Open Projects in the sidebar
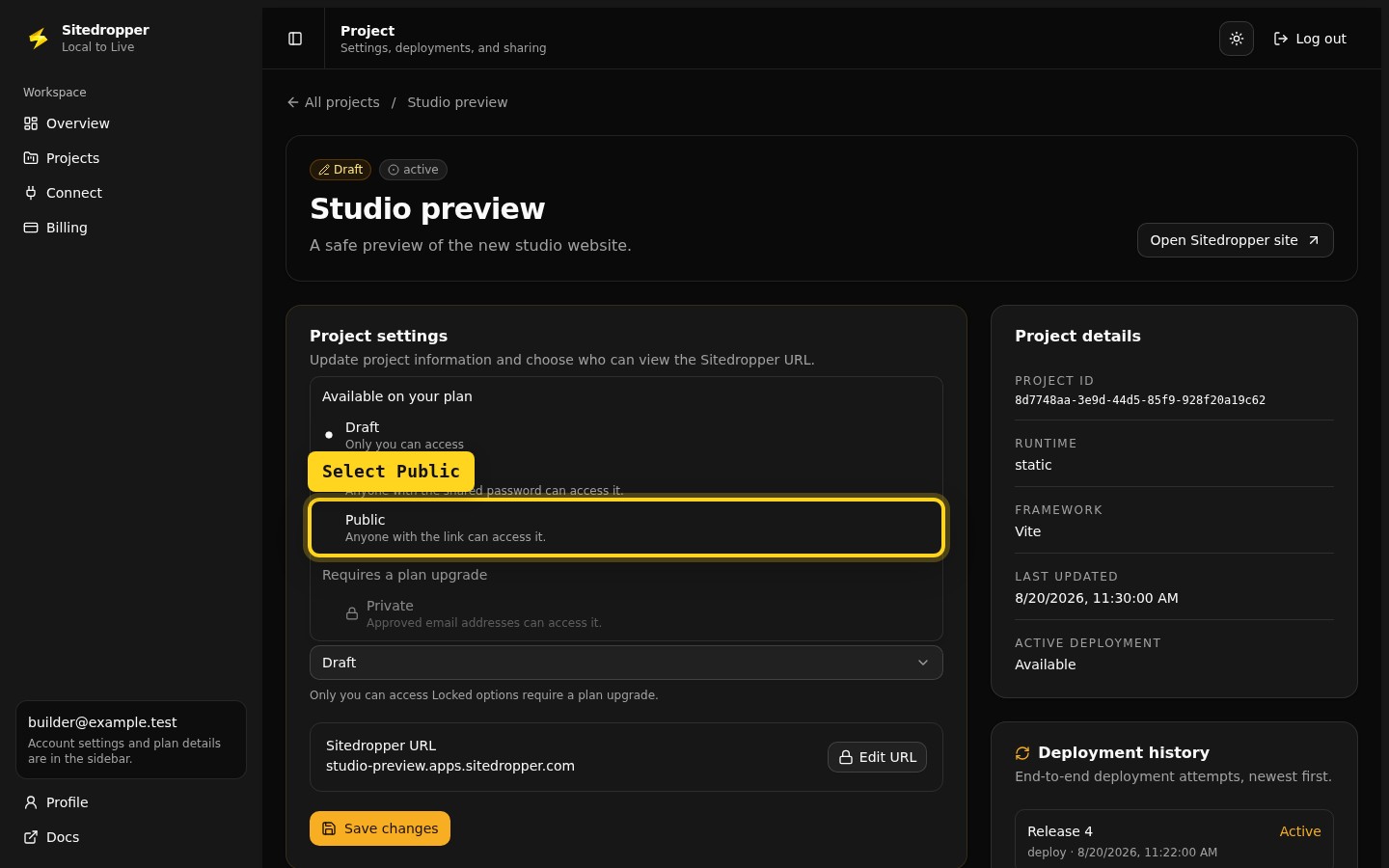Viewport: 1389px width, 868px height. pyautogui.click(x=131, y=158)
